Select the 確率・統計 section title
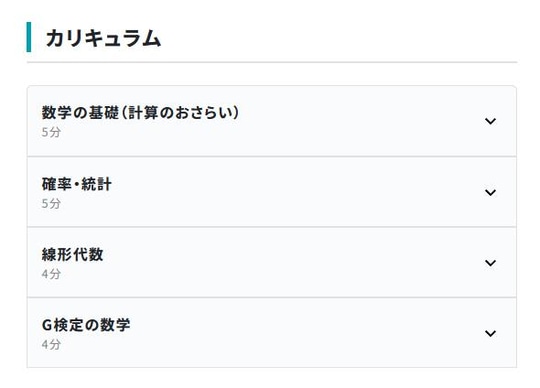 coord(76,184)
